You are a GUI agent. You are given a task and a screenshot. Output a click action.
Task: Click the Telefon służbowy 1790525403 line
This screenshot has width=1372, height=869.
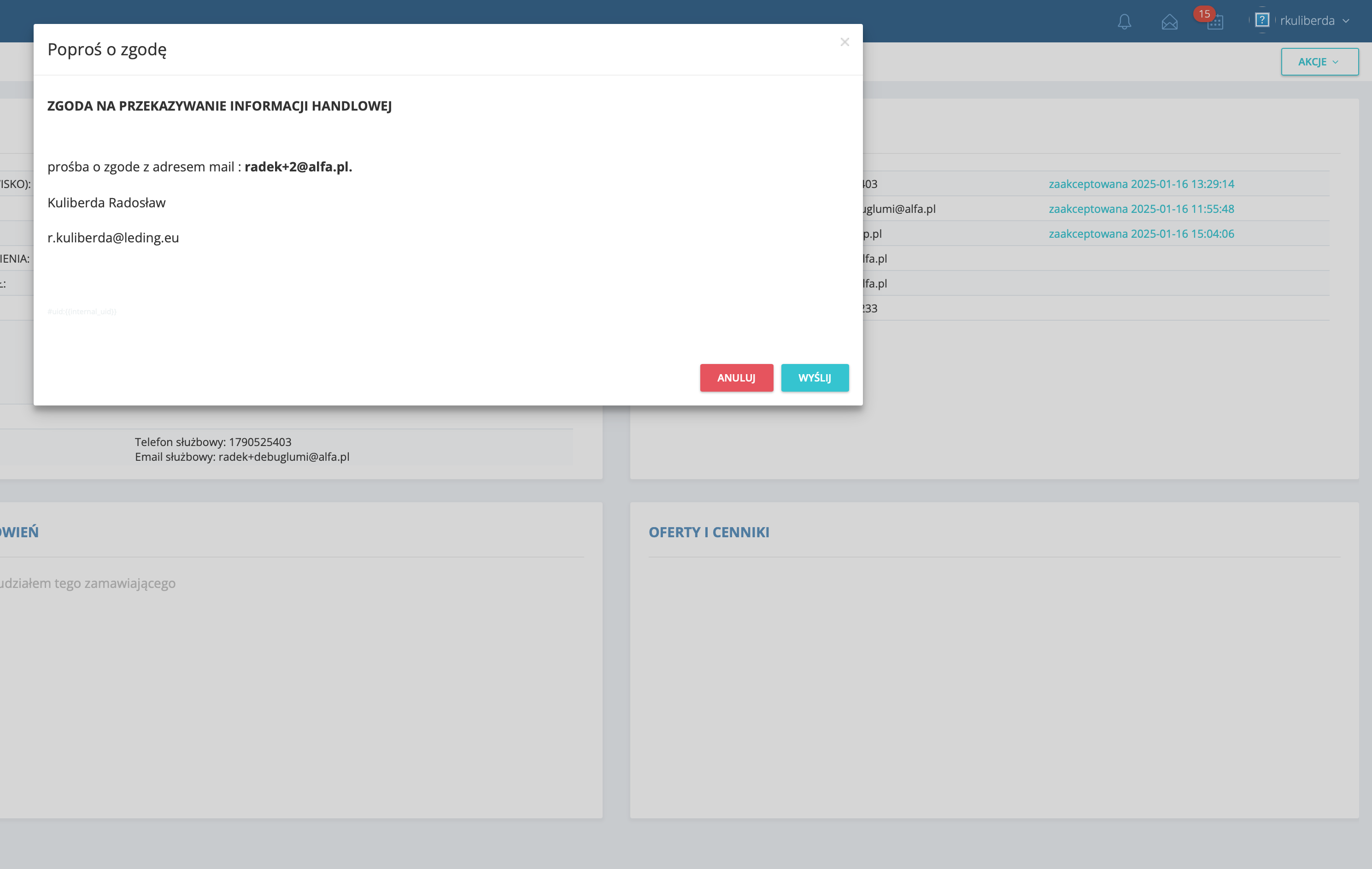pos(213,441)
